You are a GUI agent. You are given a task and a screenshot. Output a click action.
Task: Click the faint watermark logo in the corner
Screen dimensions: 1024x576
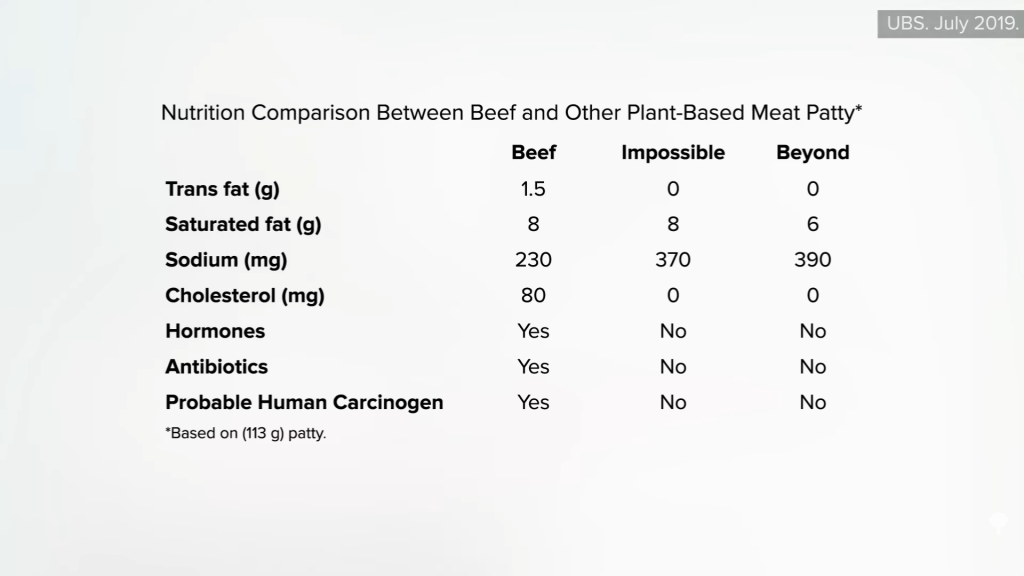click(997, 522)
